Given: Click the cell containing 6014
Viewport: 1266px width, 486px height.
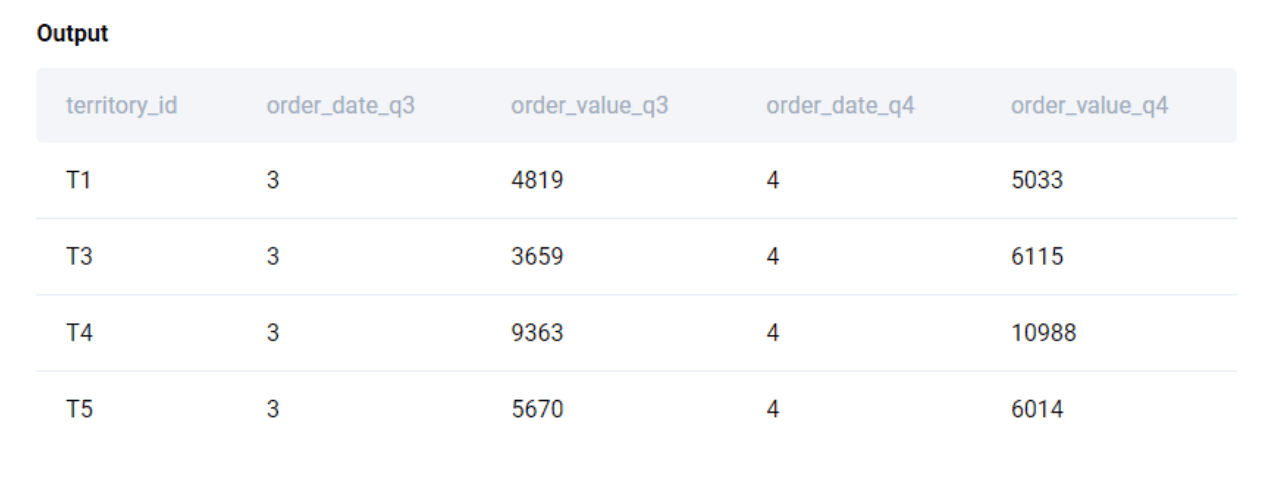Looking at the screenshot, I should [1037, 409].
